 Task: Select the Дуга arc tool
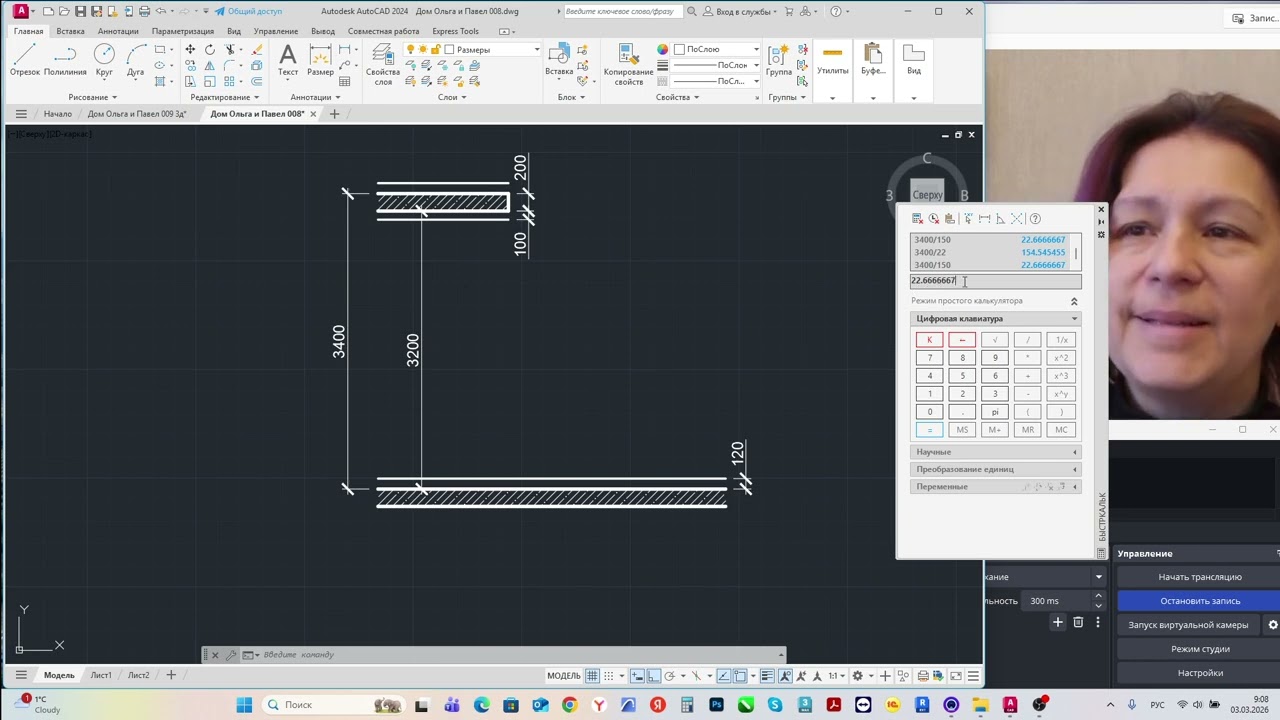(135, 60)
